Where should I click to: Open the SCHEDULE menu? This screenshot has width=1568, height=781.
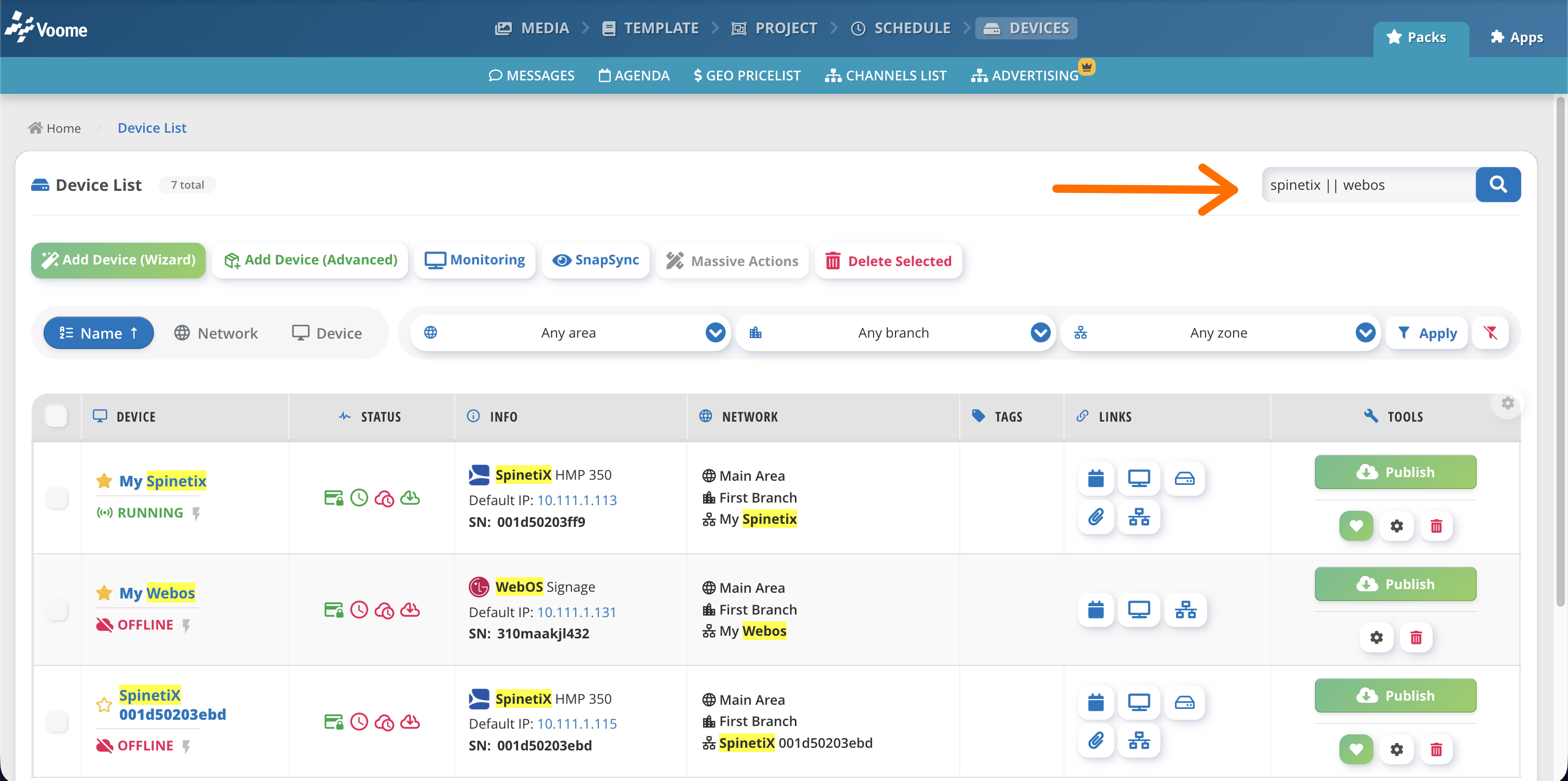coord(901,28)
